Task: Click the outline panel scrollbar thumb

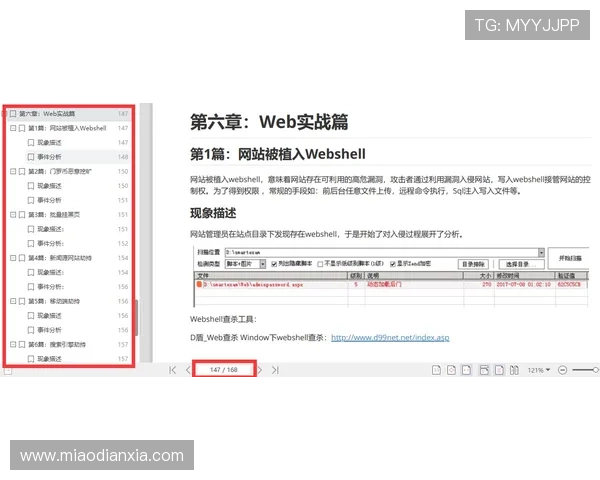Action: pos(136,318)
